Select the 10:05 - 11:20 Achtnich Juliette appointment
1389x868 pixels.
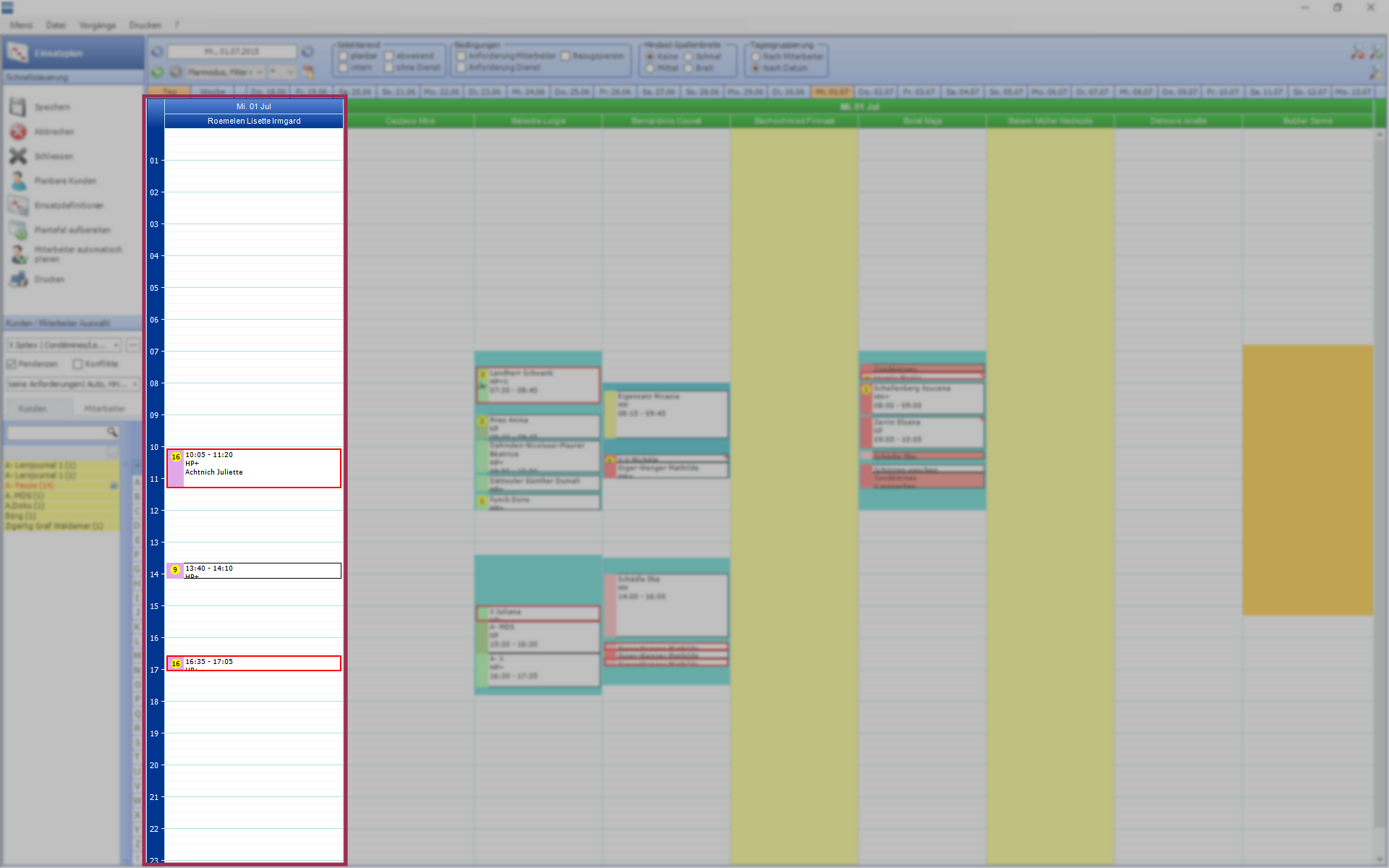tap(254, 468)
